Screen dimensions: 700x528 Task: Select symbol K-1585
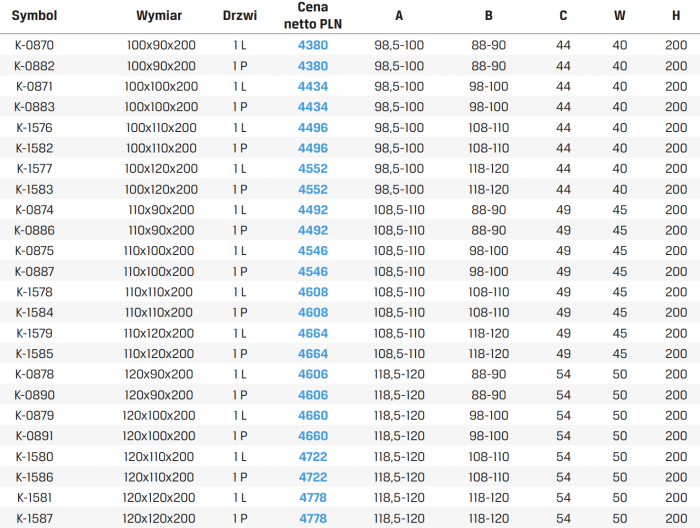click(34, 354)
